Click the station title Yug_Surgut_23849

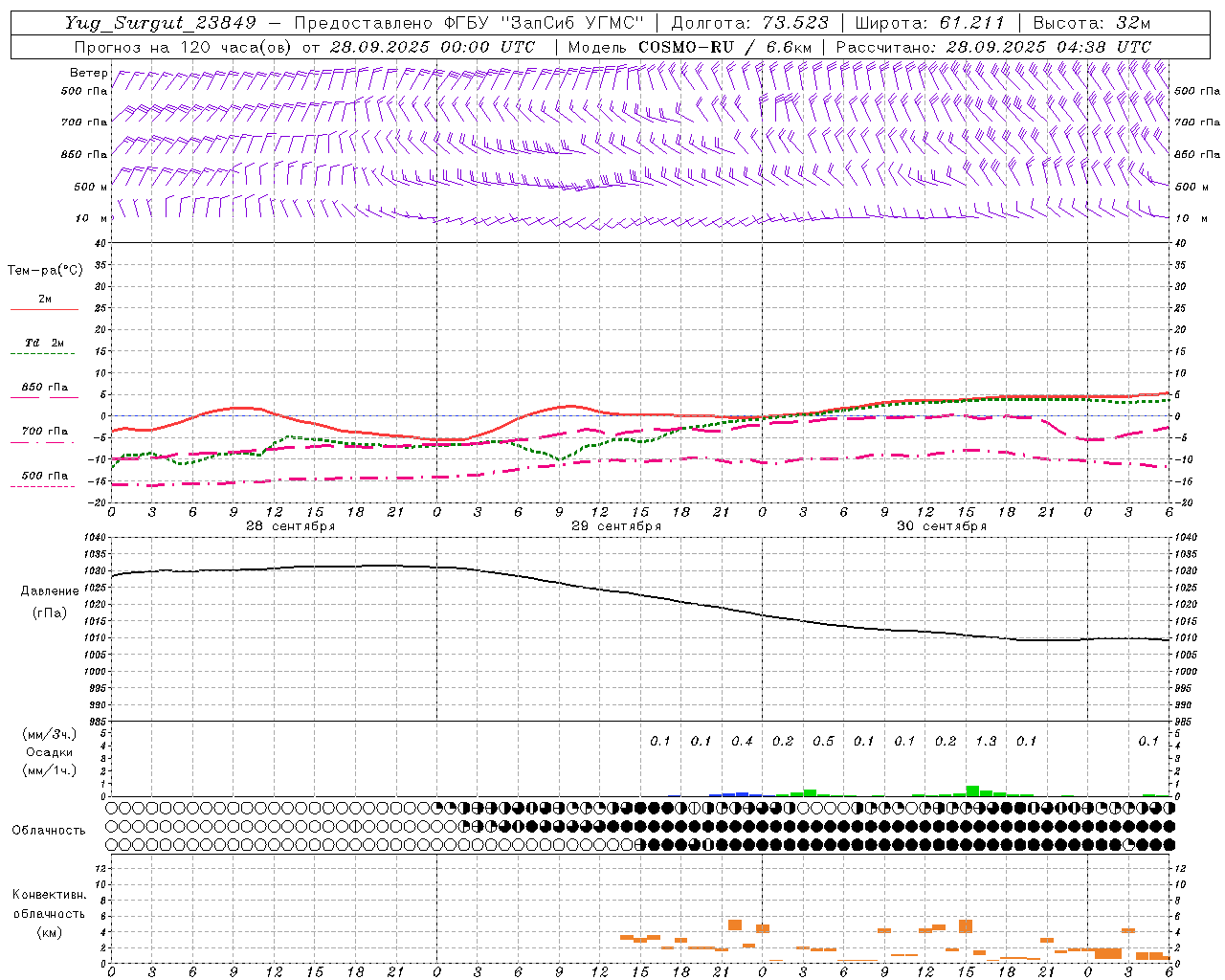tap(161, 24)
